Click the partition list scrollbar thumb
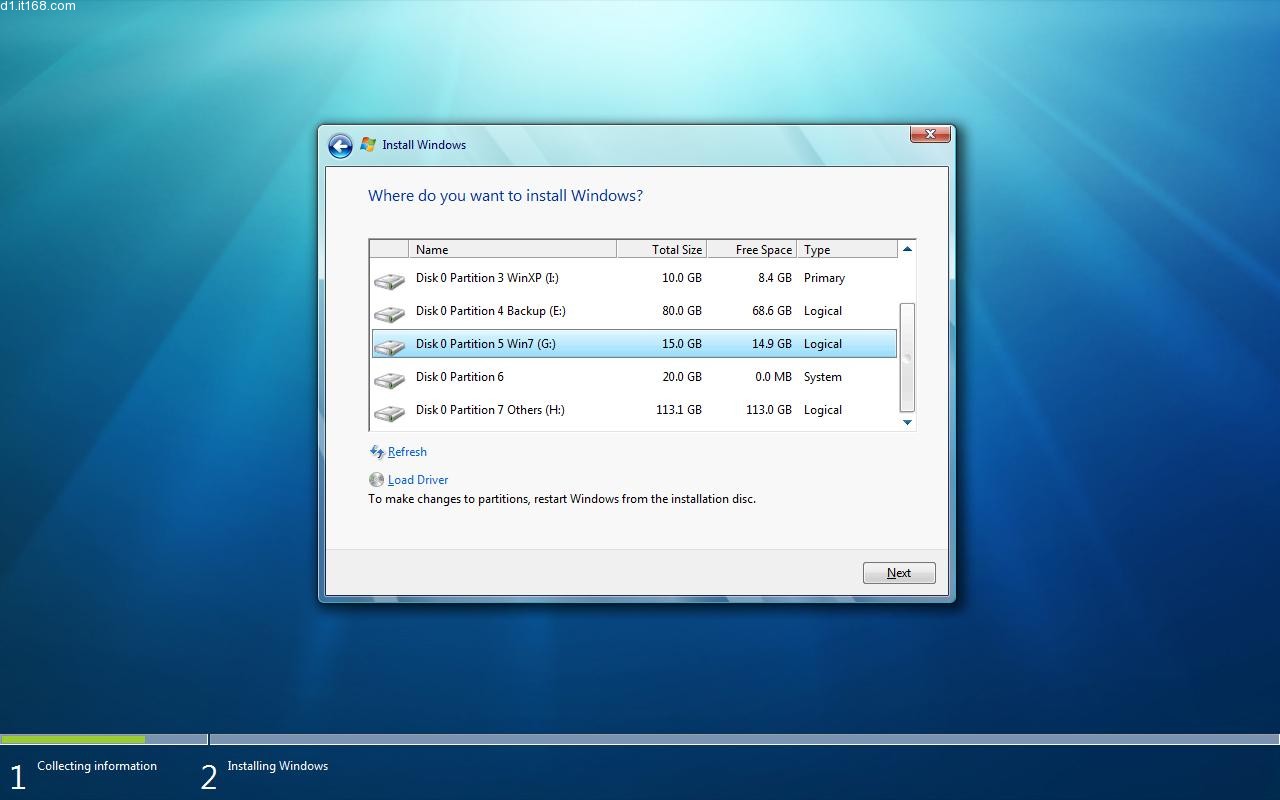1280x800 pixels. tap(907, 357)
